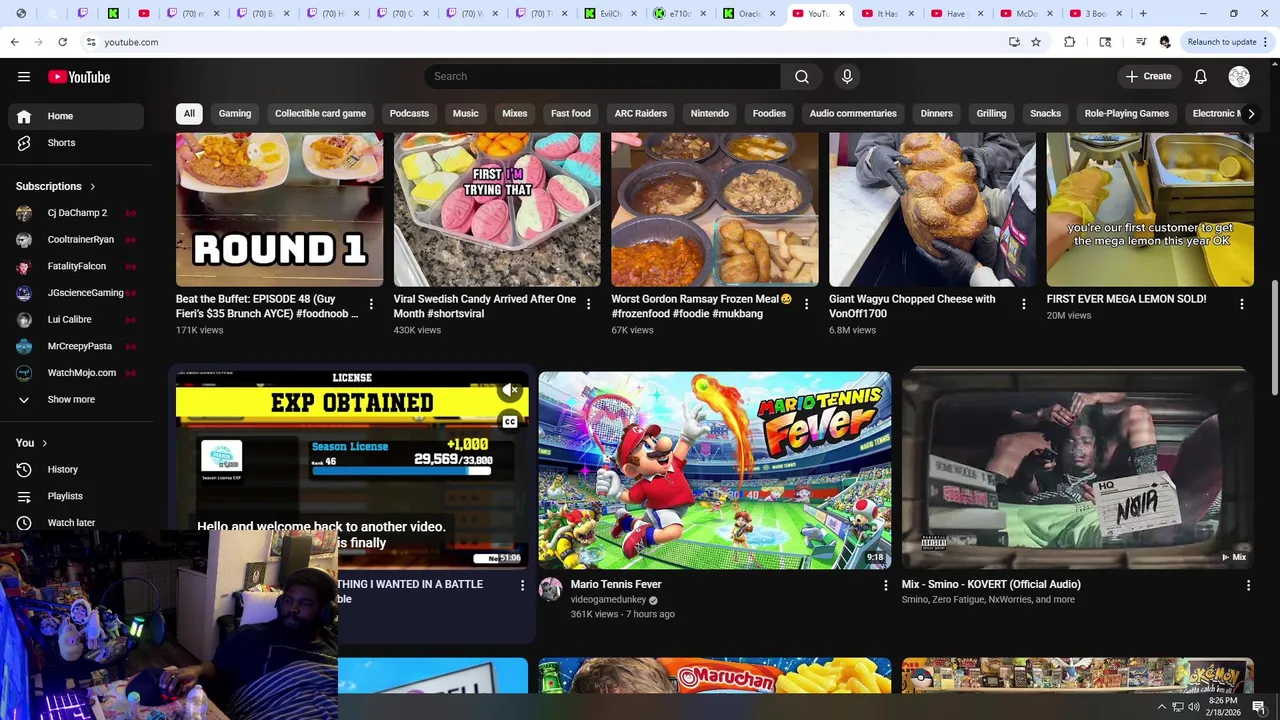Select the Foodies filter chip

point(769,114)
